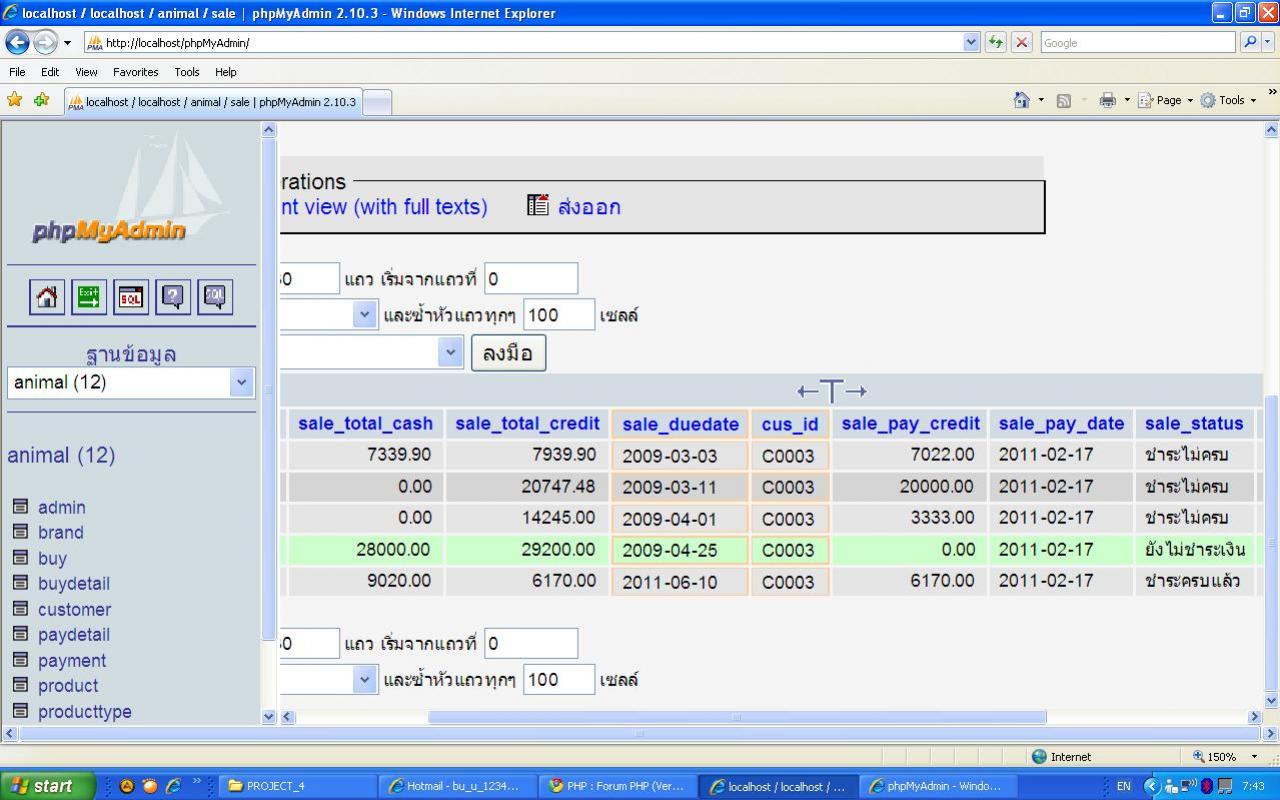Click the export (ส่งออก) icon
The image size is (1280, 800).
click(x=538, y=205)
